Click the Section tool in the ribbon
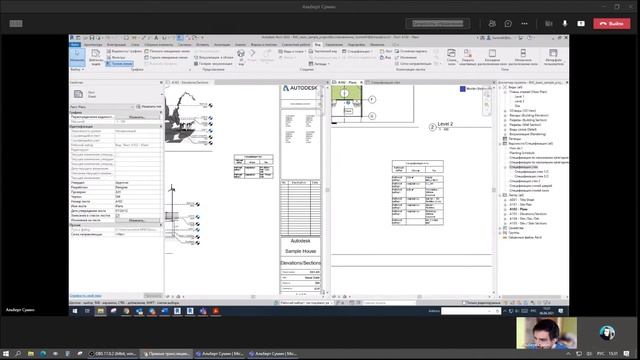The height and width of the screenshot is (360, 640). (x=253, y=56)
